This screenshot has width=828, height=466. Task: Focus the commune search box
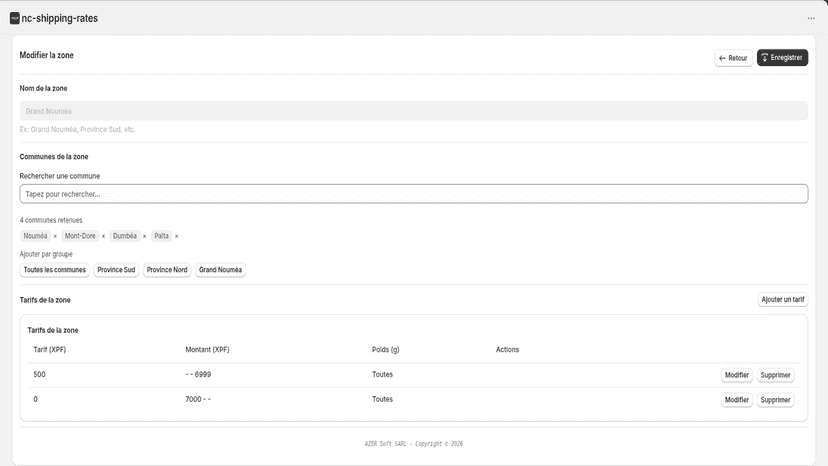point(413,194)
